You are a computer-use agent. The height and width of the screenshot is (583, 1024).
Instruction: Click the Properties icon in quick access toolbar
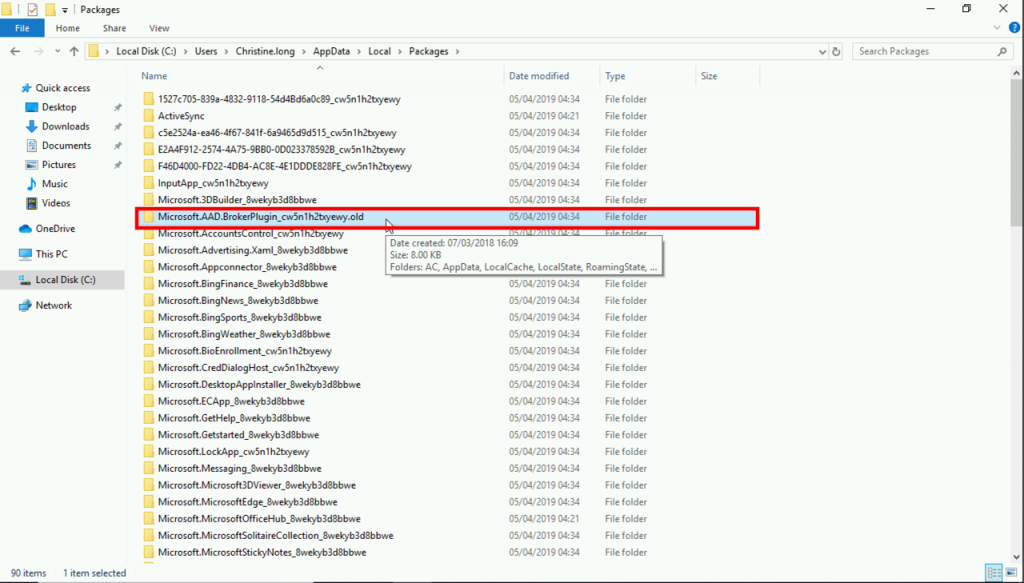[x=32, y=9]
